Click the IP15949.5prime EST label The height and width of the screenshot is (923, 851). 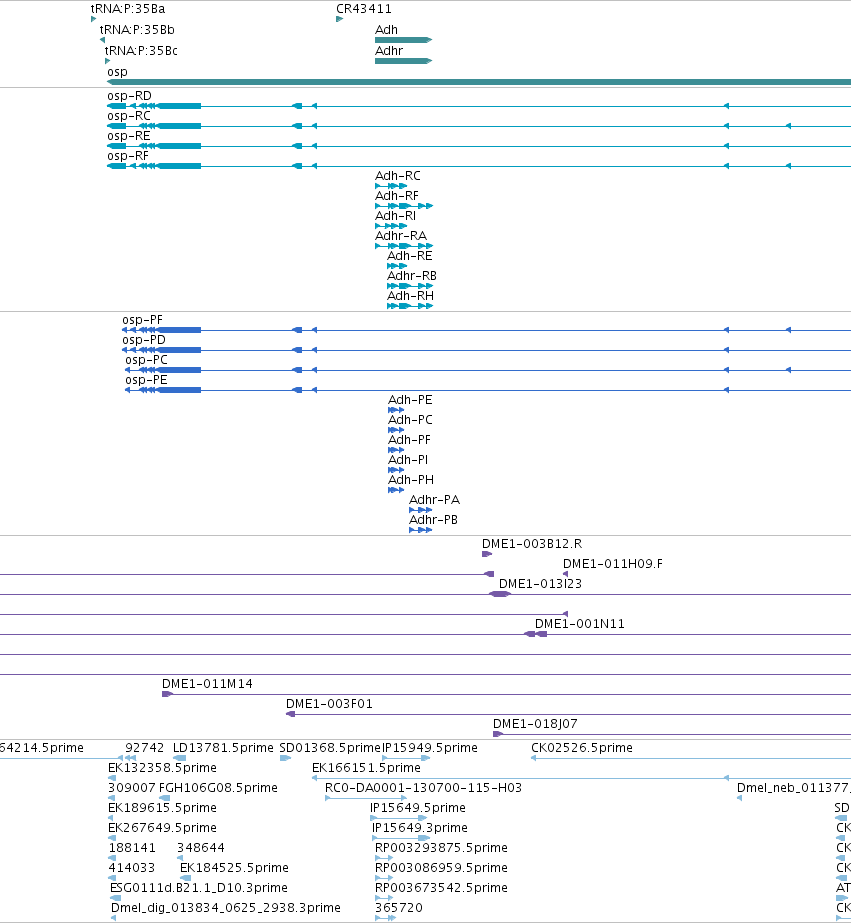tap(430, 748)
